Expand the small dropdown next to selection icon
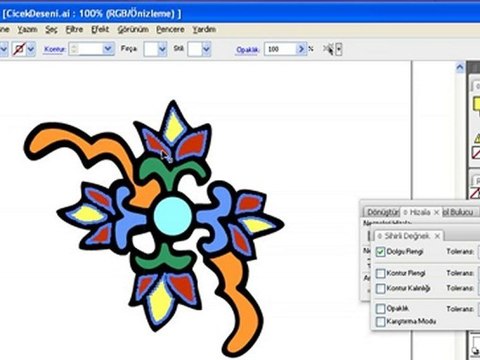 (339, 49)
